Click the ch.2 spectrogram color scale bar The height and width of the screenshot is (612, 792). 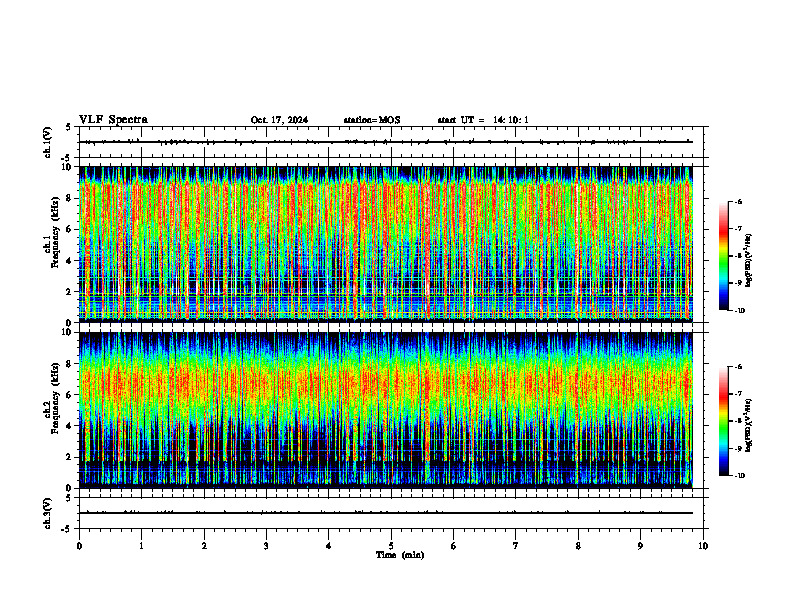(x=723, y=421)
